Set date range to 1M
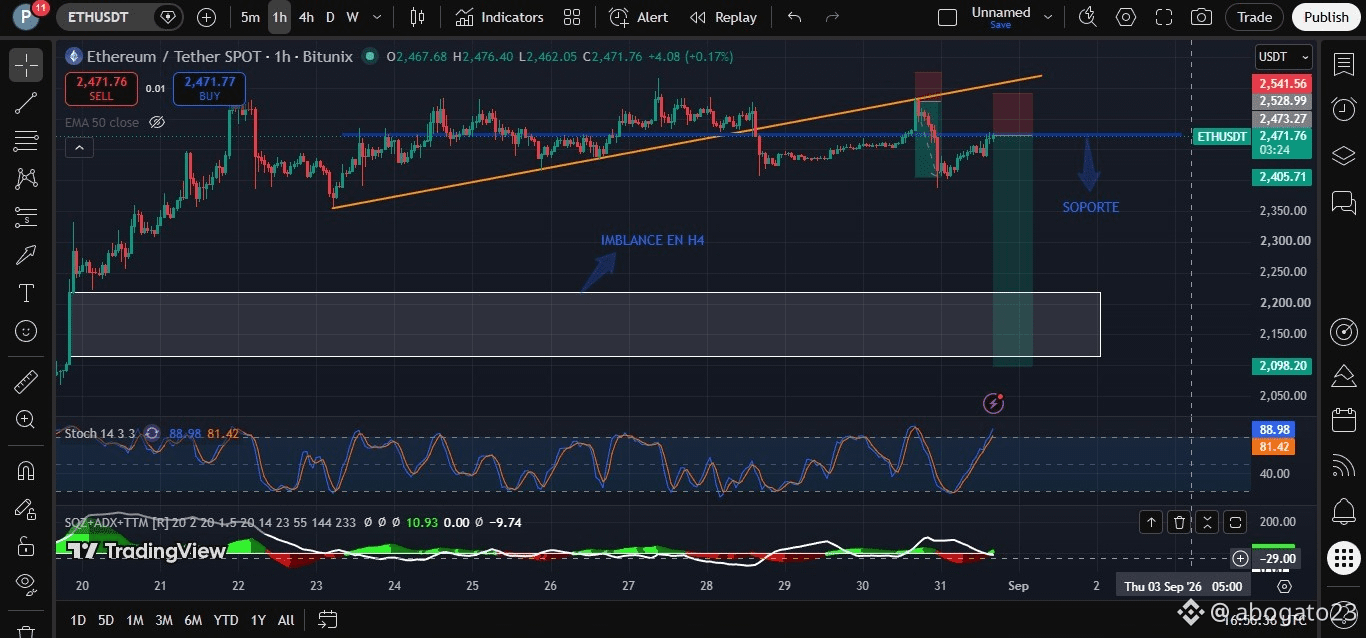Image resolution: width=1366 pixels, height=638 pixels. coord(134,620)
